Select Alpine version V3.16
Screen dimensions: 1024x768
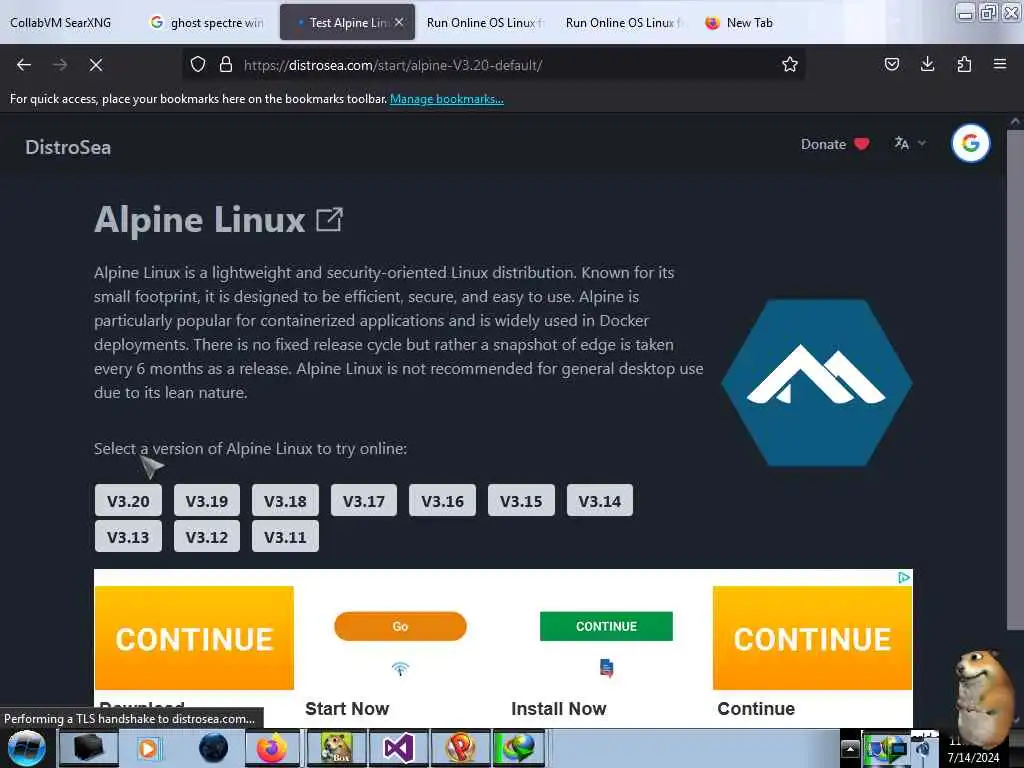click(x=442, y=501)
